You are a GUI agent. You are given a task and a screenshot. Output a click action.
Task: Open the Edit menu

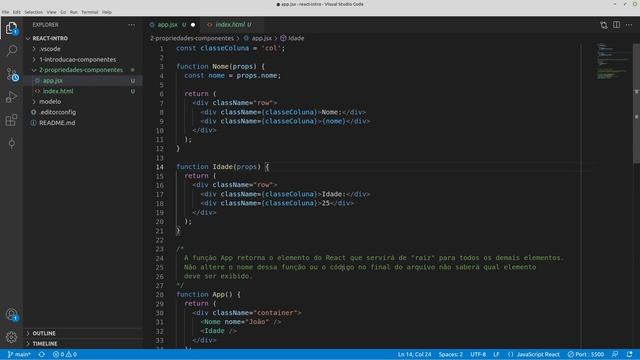pyautogui.click(x=17, y=12)
